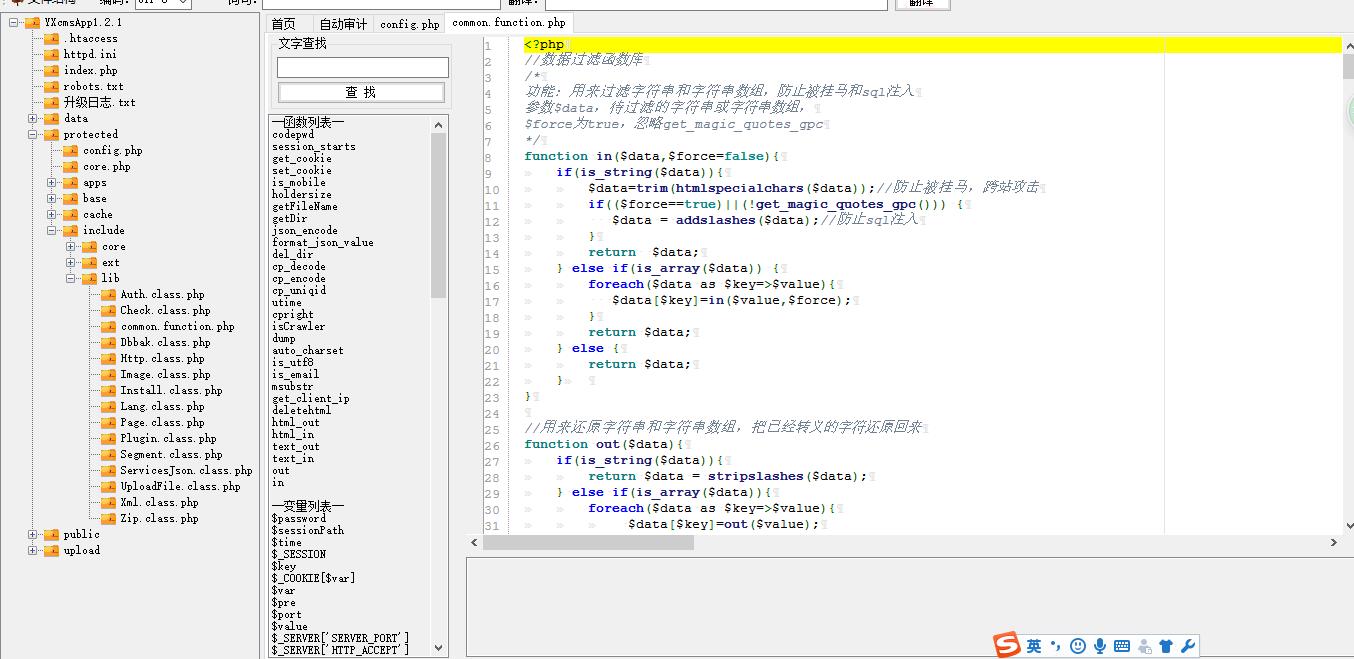Image resolution: width=1354 pixels, height=659 pixels.
Task: Switch to the 自动审计 tab
Action: click(x=343, y=23)
